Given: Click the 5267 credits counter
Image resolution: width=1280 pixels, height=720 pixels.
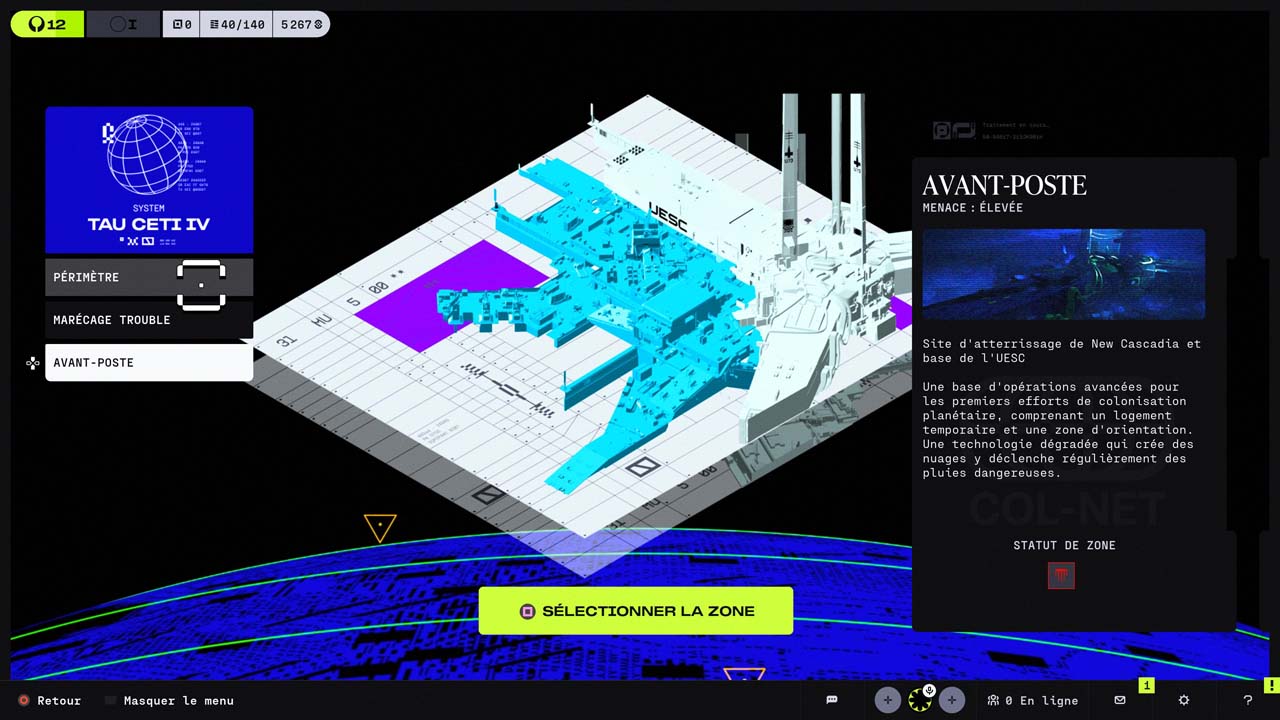Looking at the screenshot, I should [x=301, y=24].
